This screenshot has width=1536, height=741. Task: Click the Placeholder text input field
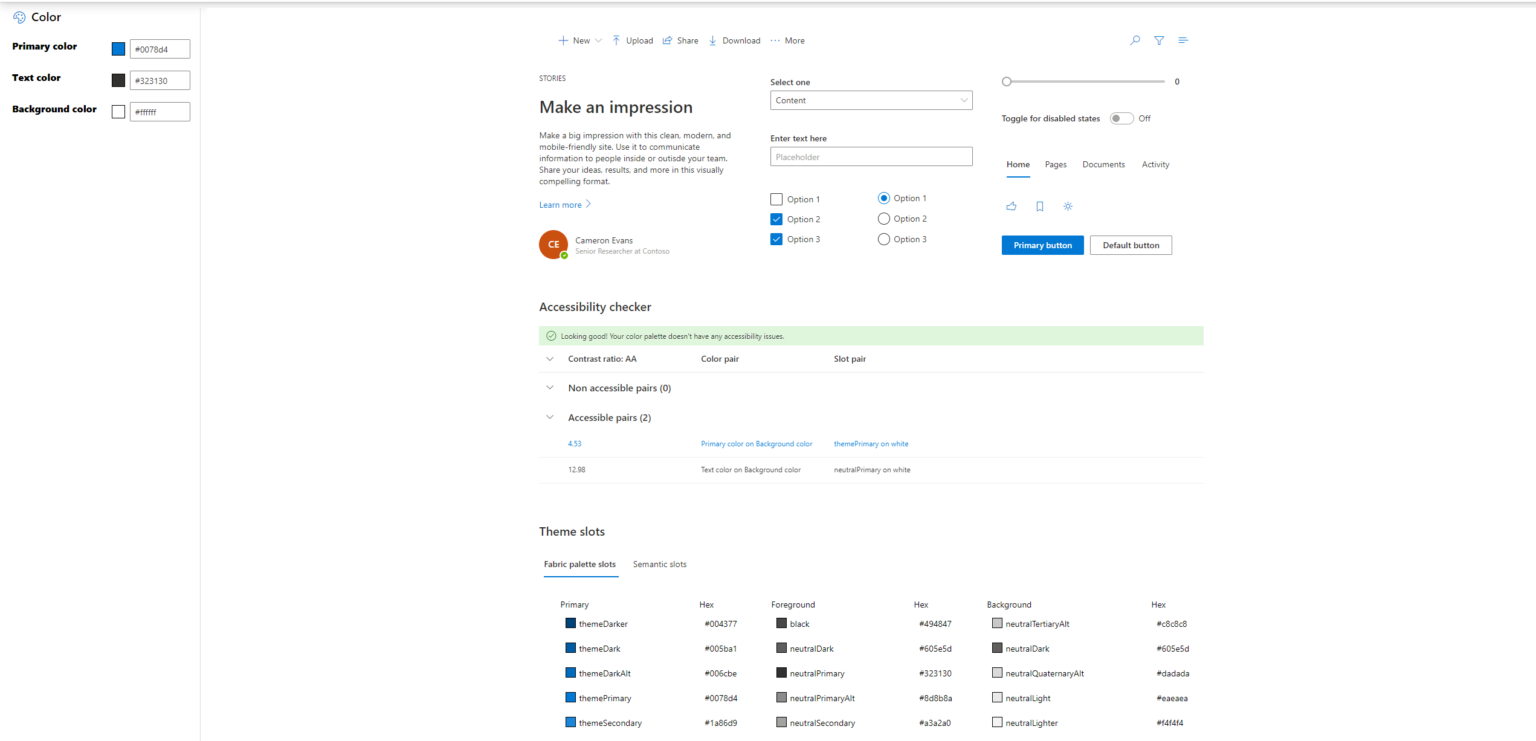coord(870,156)
